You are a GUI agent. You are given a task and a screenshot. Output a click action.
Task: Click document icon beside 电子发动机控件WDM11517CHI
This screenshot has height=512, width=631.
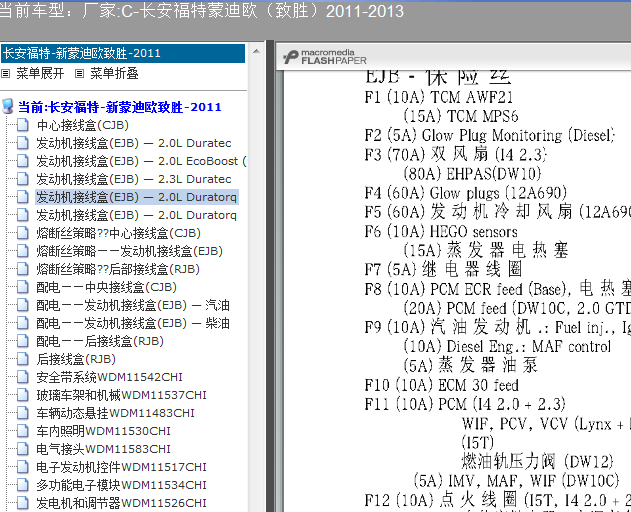coord(23,467)
